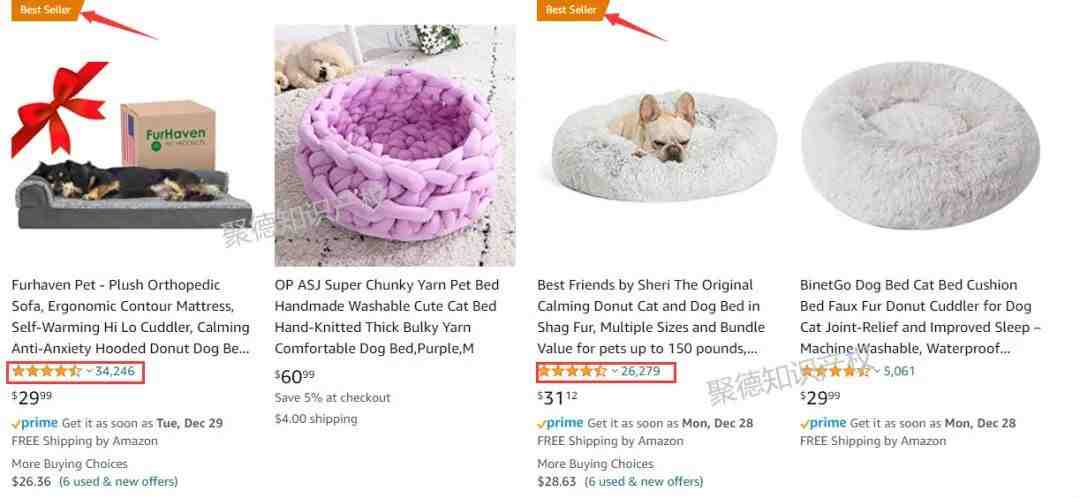This screenshot has width=1080, height=498.
Task: Open the star rating on the Best Friends by Sheri listing
Action: click(572, 371)
